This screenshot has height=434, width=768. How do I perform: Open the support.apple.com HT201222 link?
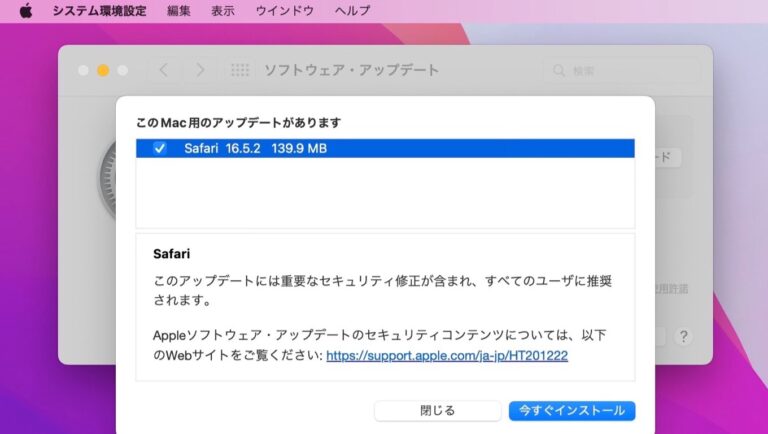point(447,356)
